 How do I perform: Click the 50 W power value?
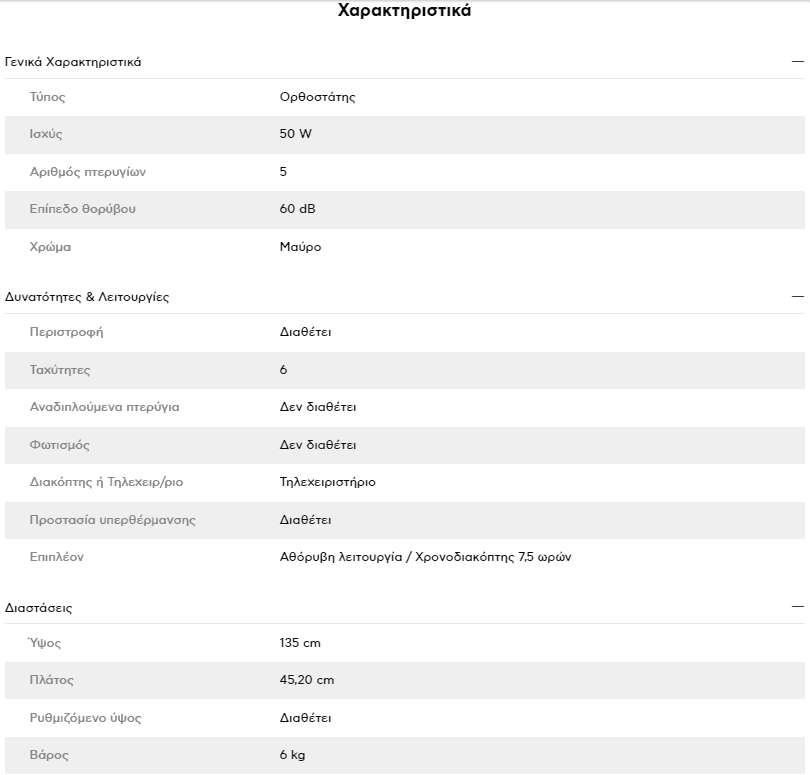295,134
